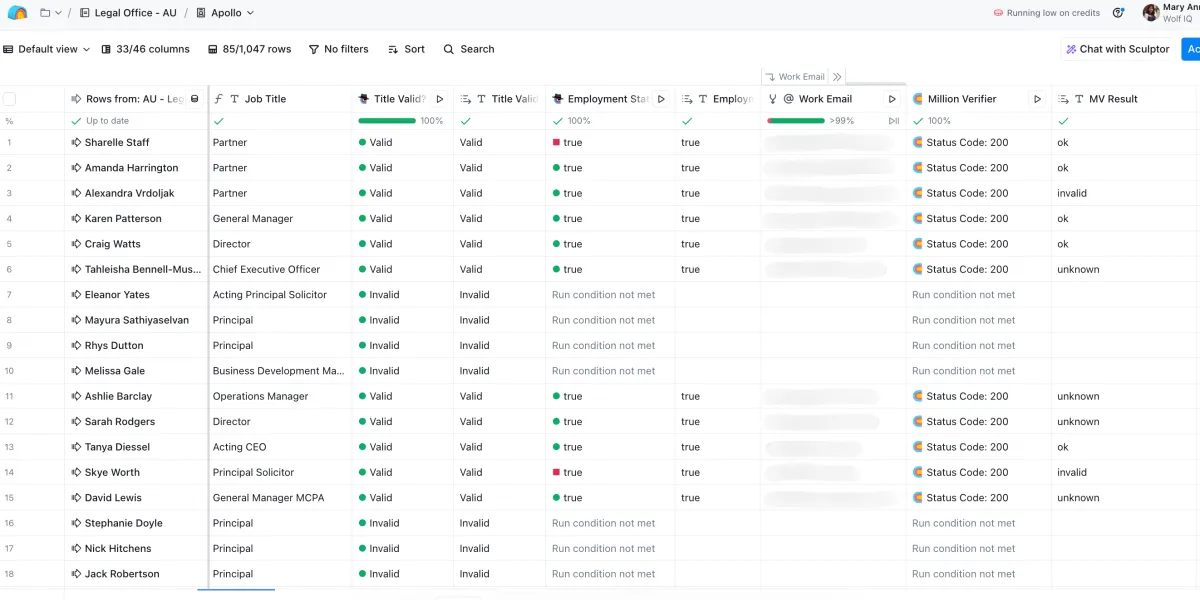Click the Work Email pause/play step icon
Viewport: 1200px width, 600px height.
(894, 121)
